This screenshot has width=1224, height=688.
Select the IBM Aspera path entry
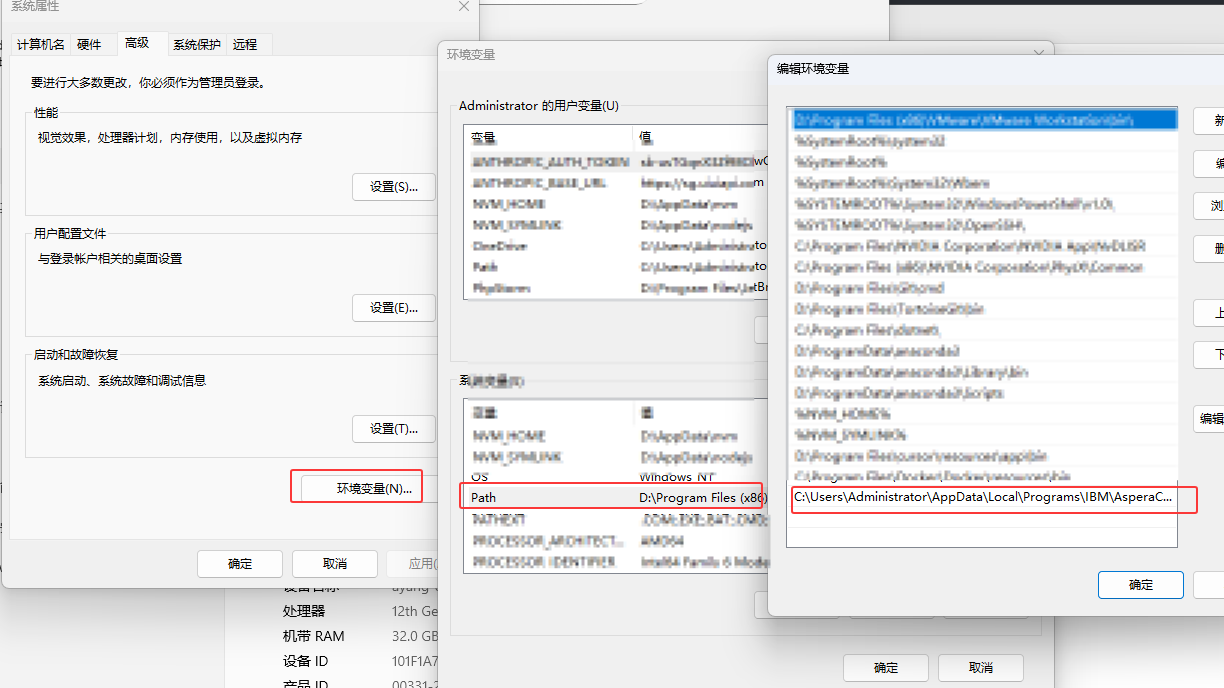pyautogui.click(x=982, y=497)
